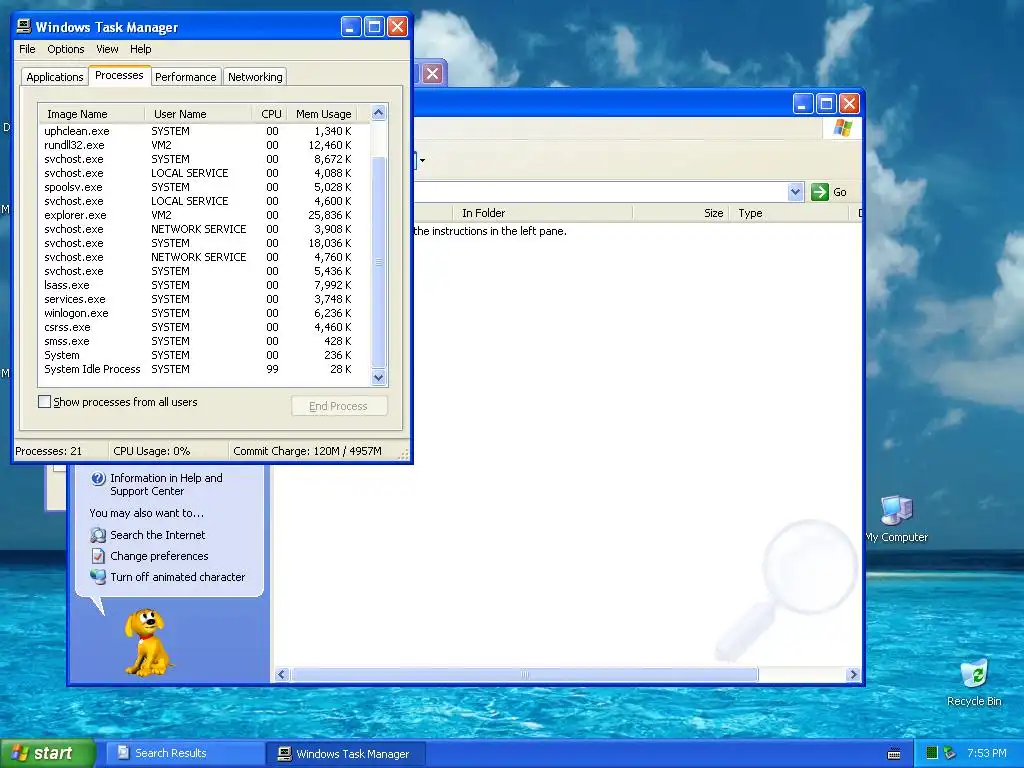The width and height of the screenshot is (1024, 768).
Task: Sort processes by Mem Usage column
Action: point(323,114)
